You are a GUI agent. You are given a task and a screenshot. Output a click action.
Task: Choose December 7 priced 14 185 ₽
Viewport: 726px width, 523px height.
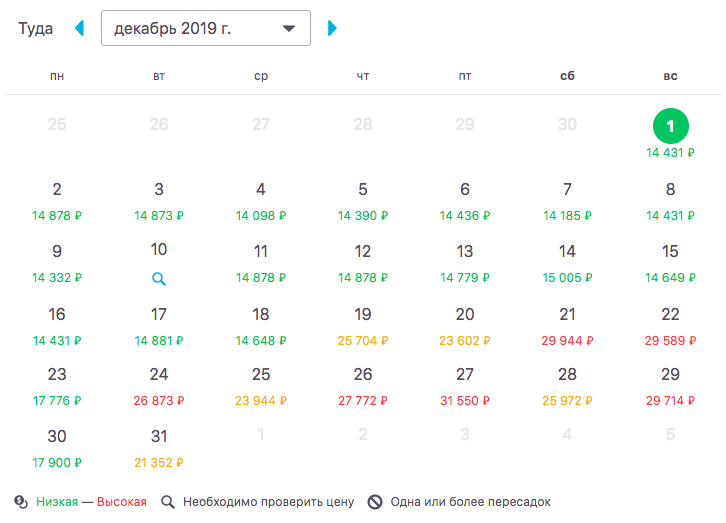coord(567,200)
